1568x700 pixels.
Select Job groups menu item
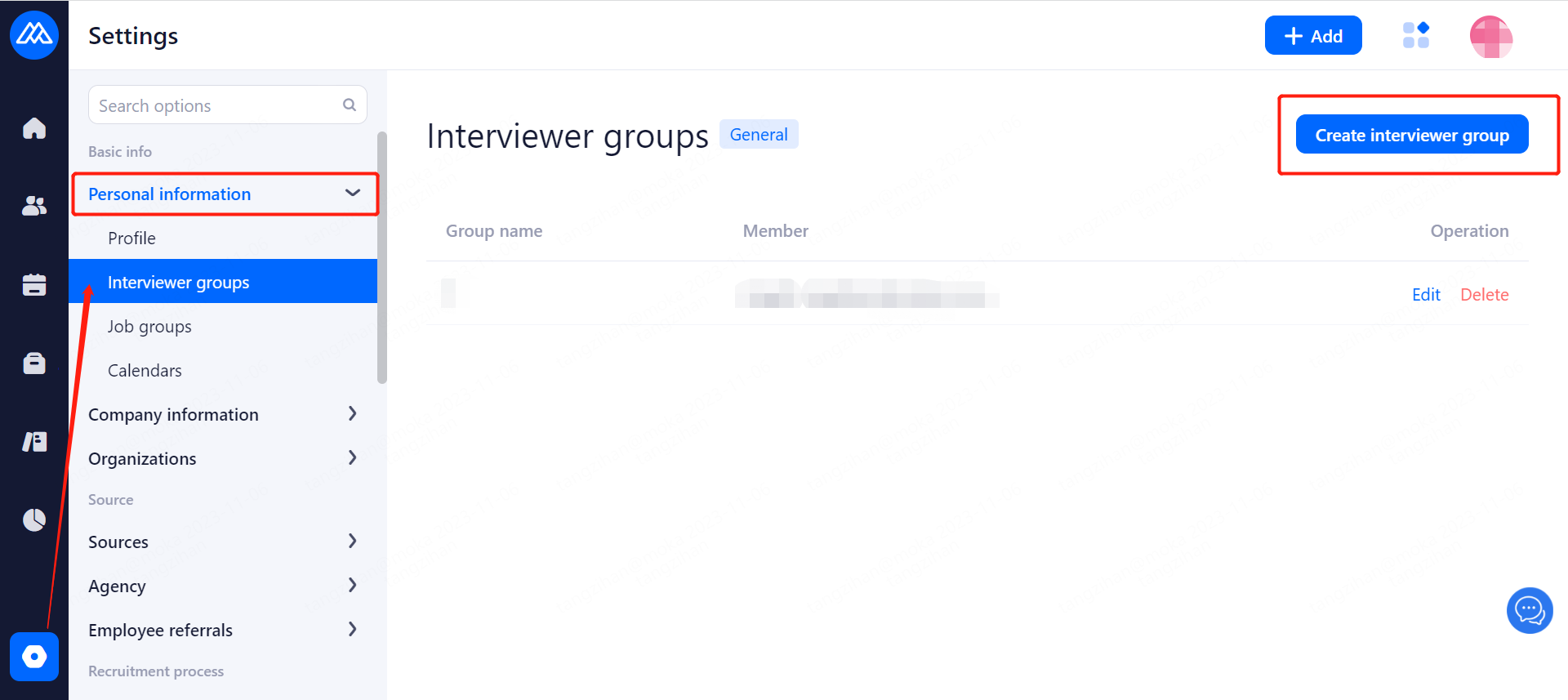point(149,327)
